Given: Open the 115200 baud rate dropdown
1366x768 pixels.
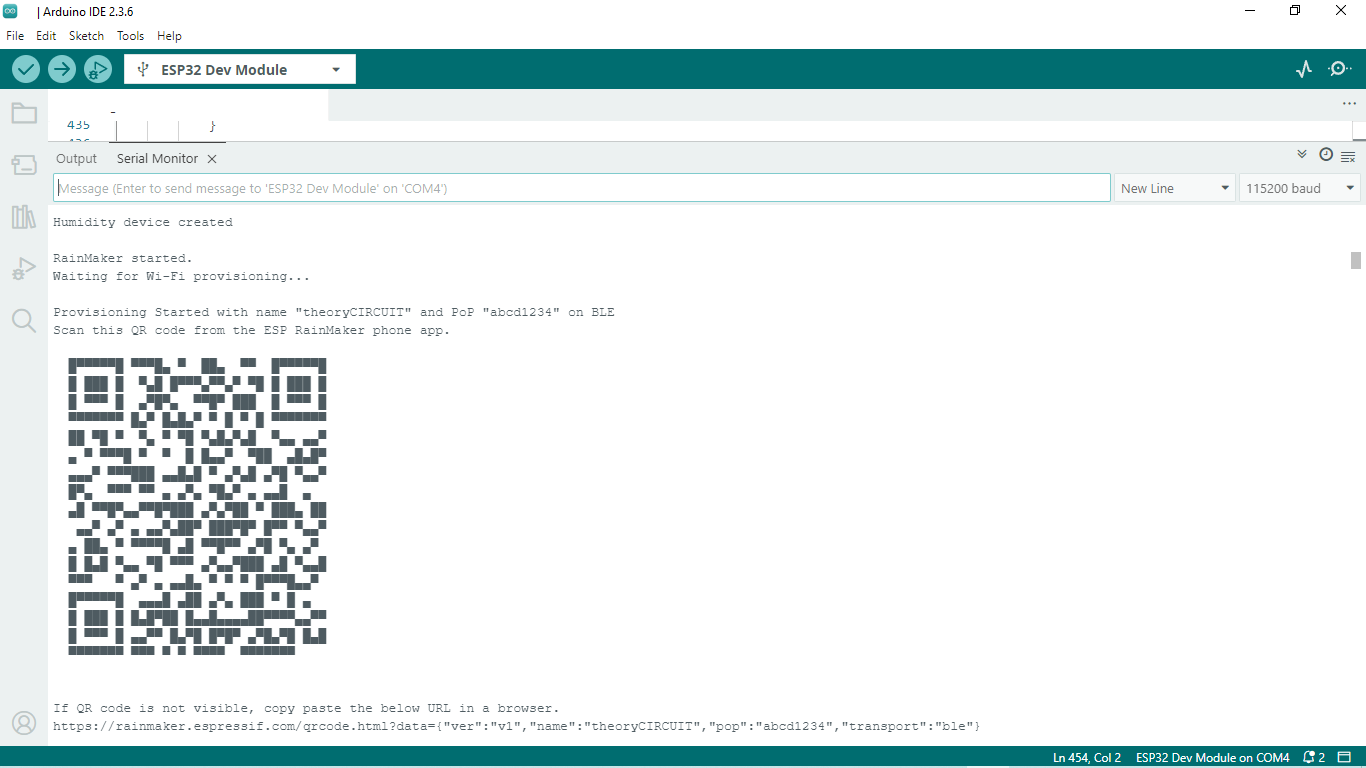Looking at the screenshot, I should (1300, 188).
